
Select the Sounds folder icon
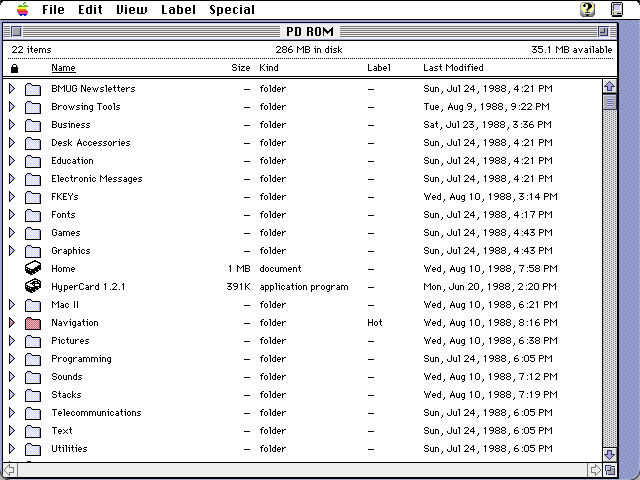click(33, 377)
